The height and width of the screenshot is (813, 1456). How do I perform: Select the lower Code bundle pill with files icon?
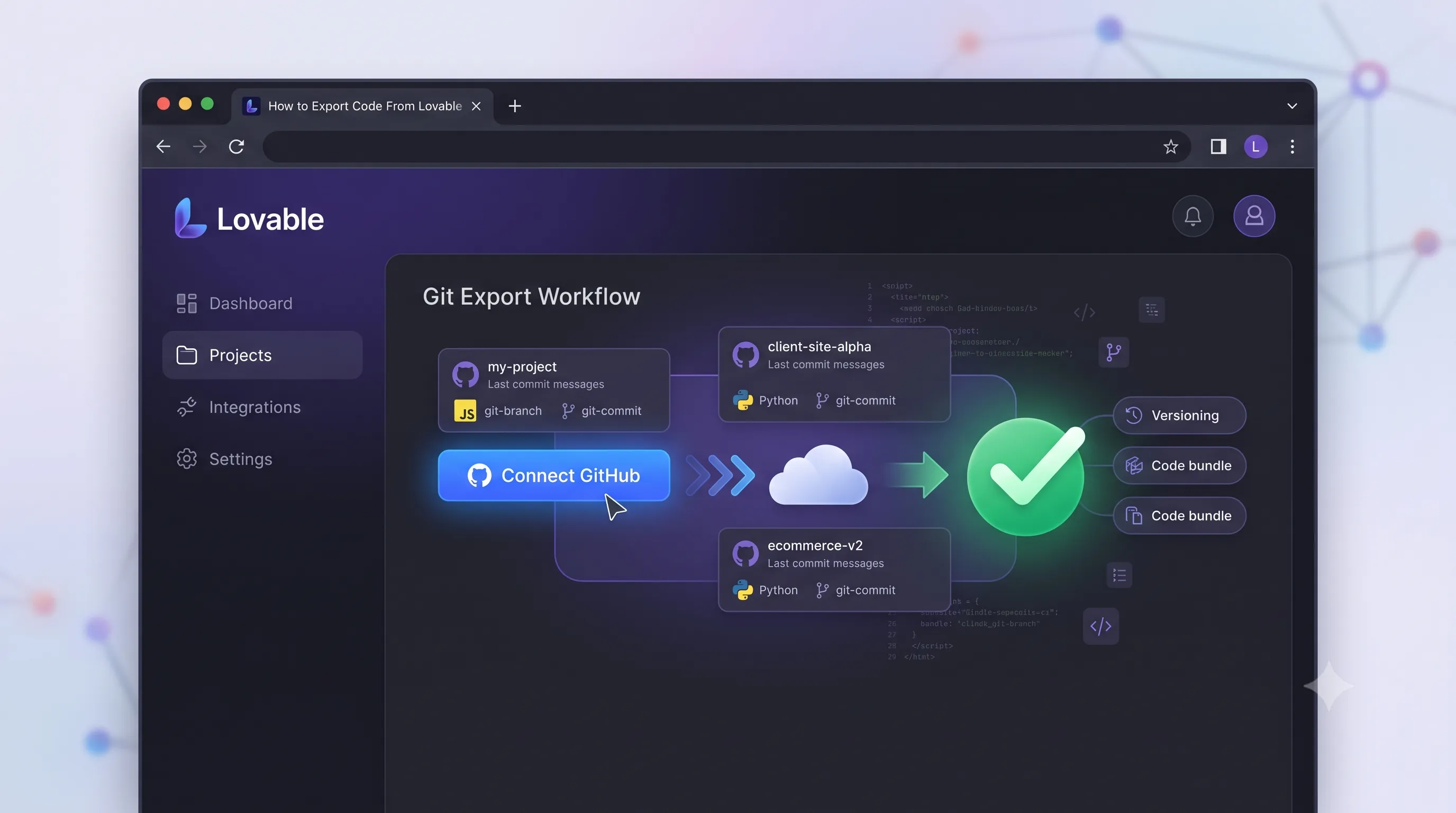(x=1179, y=516)
